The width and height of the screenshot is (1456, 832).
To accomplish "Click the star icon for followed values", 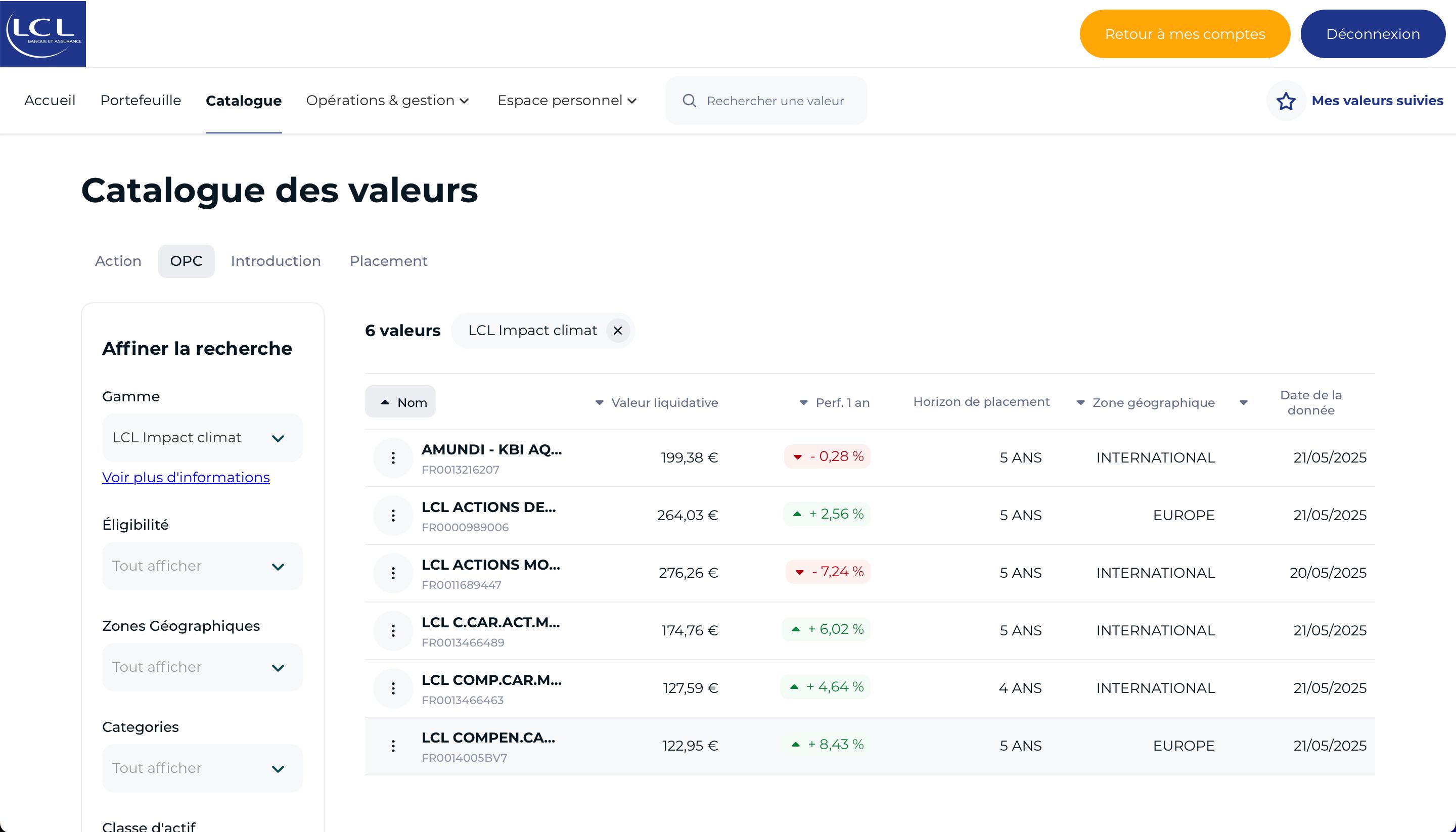I will (x=1286, y=101).
